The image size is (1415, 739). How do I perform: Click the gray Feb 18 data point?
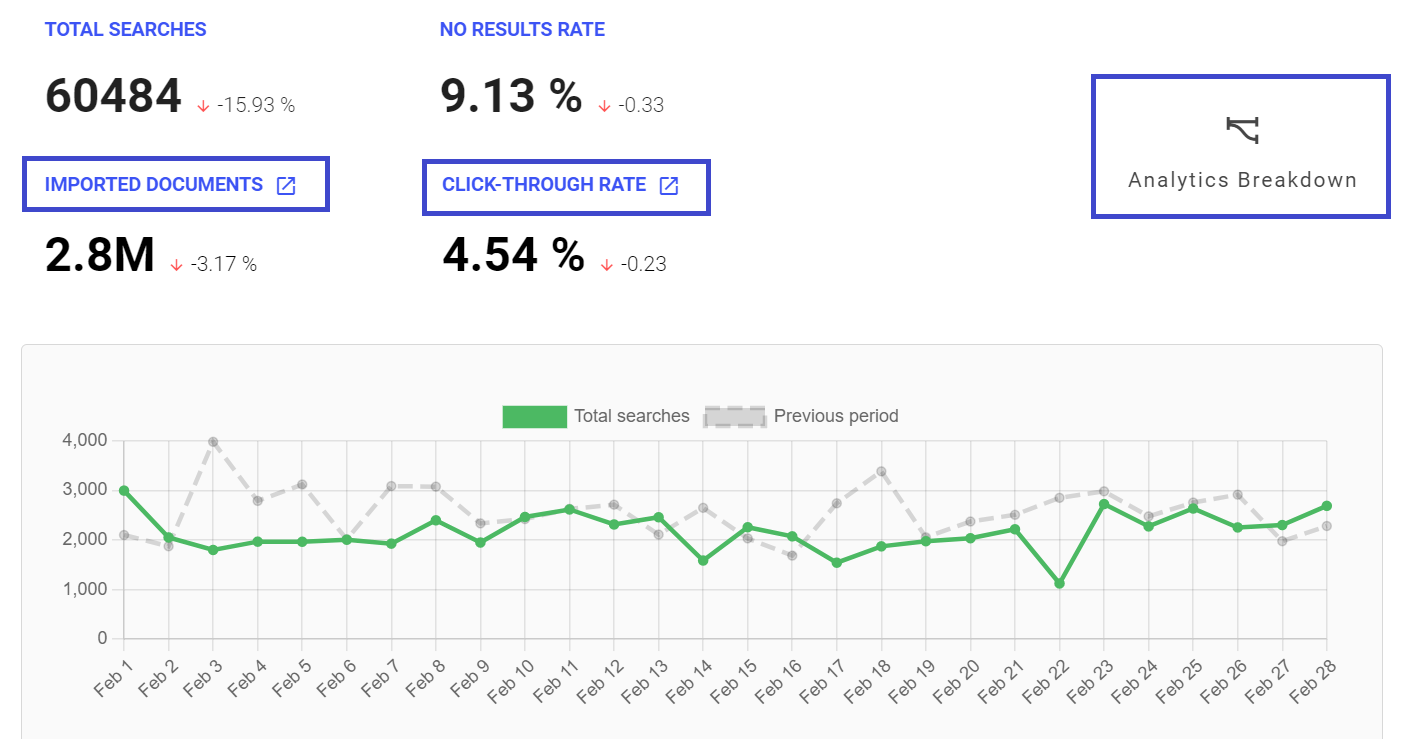(881, 471)
